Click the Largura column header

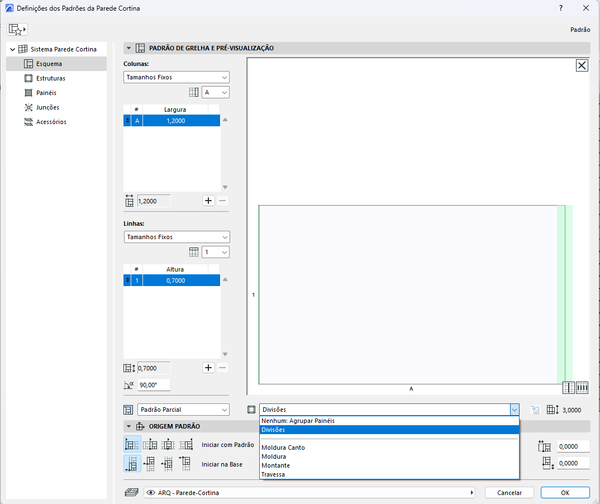pyautogui.click(x=175, y=109)
